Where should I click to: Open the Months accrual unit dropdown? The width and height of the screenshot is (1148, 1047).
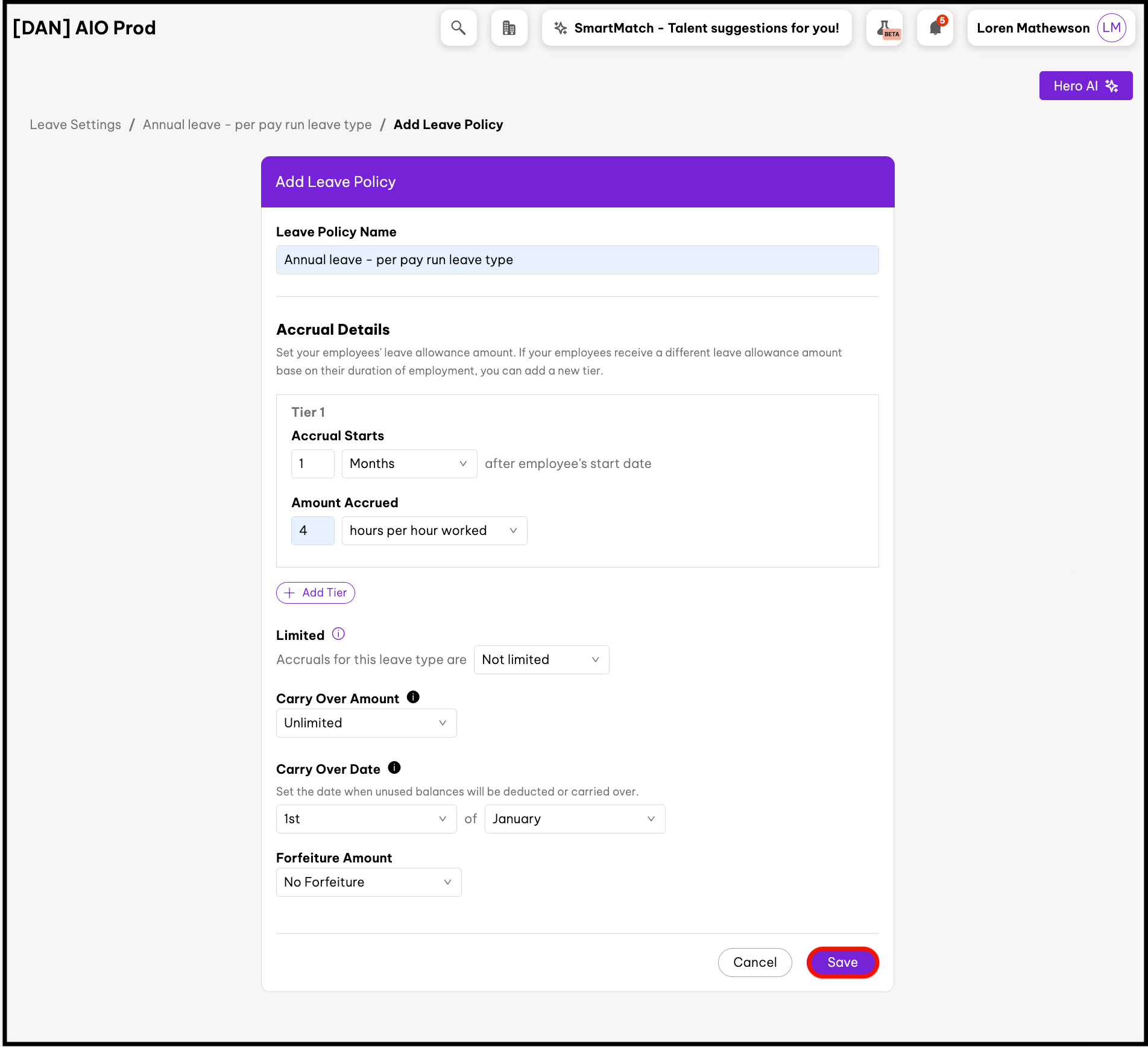[409, 464]
